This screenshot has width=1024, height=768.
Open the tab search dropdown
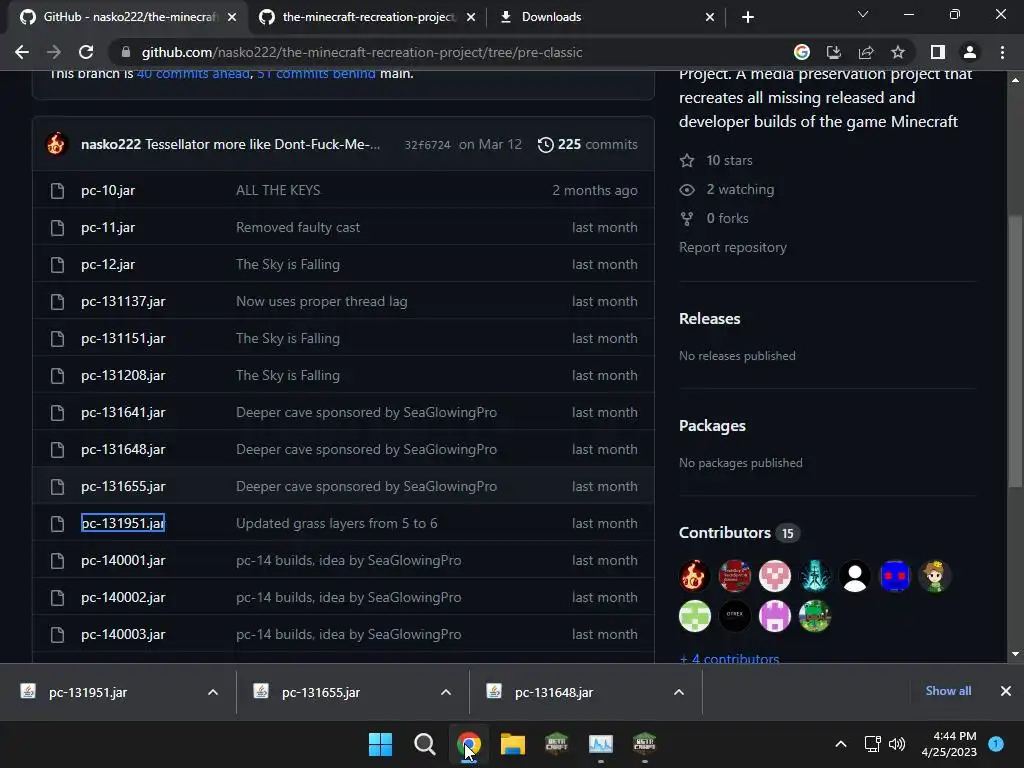click(x=863, y=14)
